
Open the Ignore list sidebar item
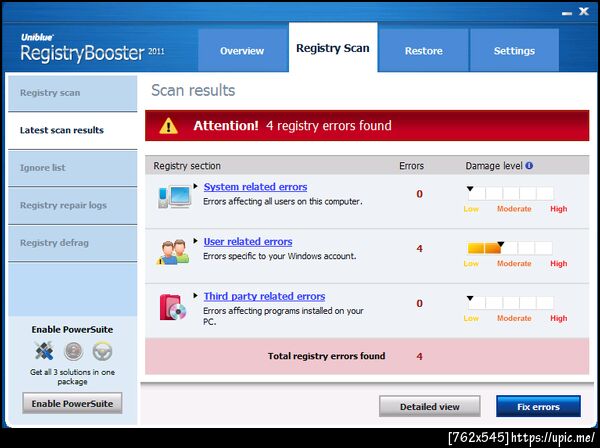pos(73,168)
